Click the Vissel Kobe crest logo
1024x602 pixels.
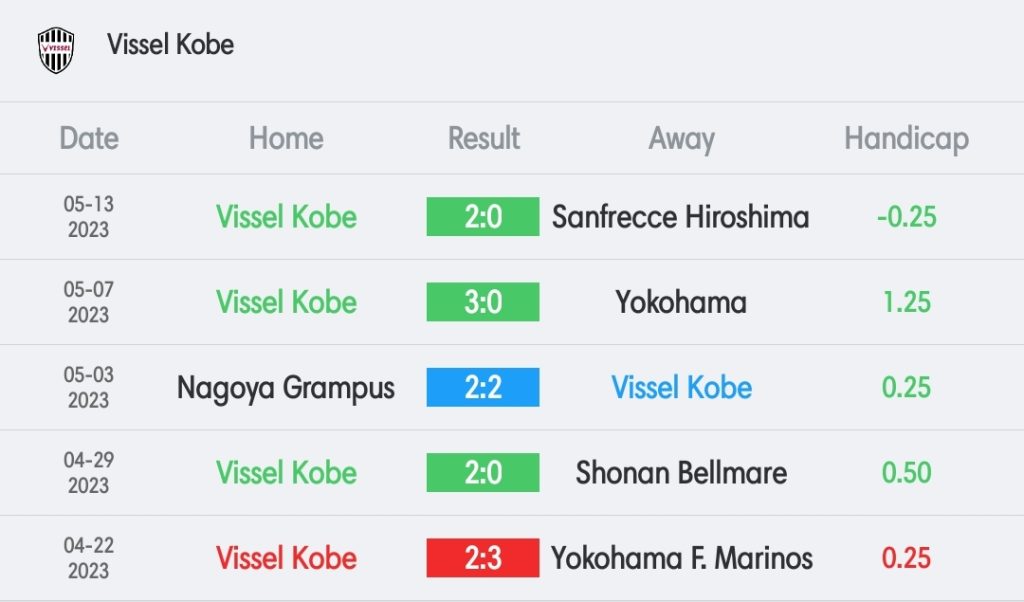[x=56, y=50]
